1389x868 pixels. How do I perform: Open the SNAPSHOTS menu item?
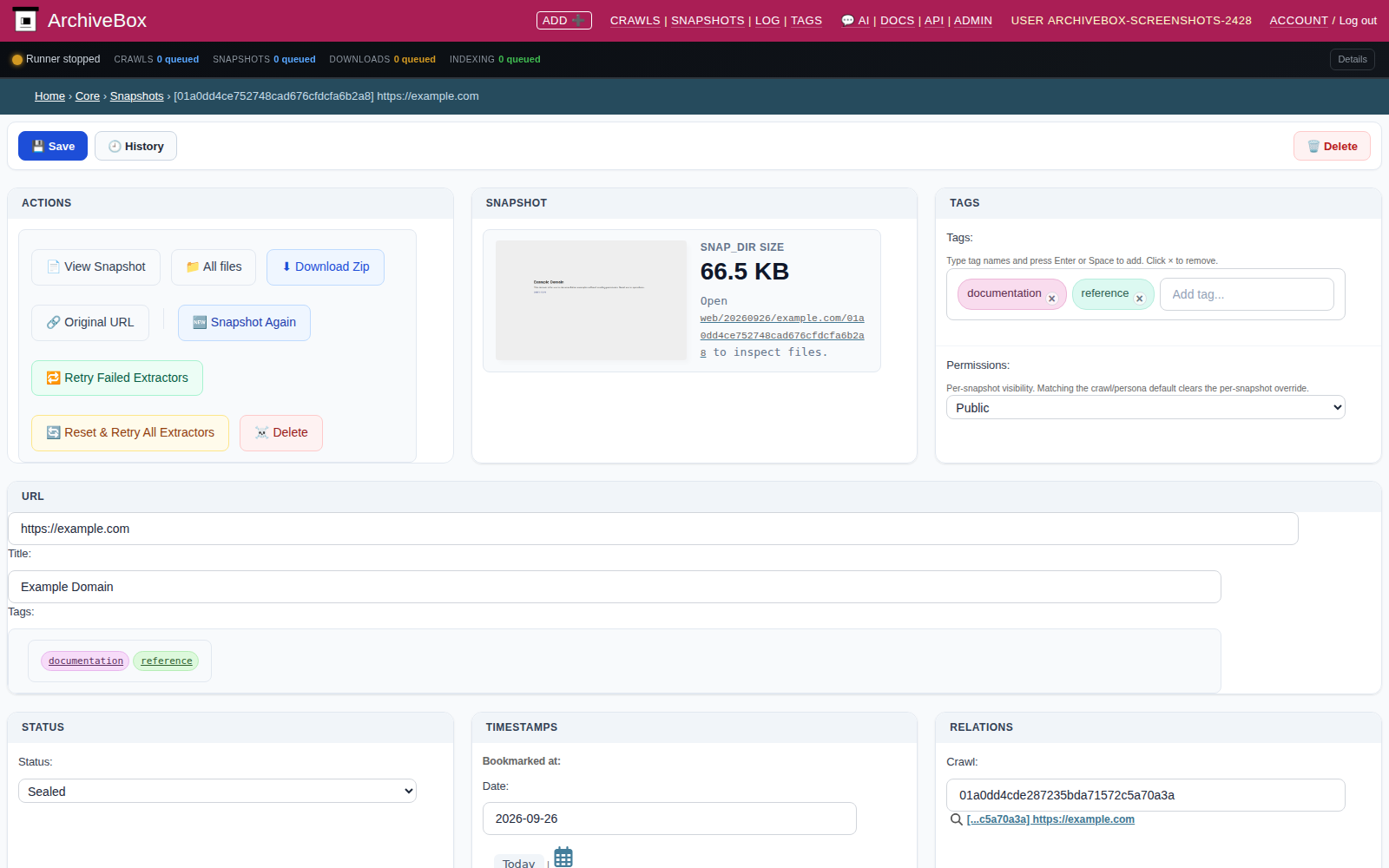(708, 21)
